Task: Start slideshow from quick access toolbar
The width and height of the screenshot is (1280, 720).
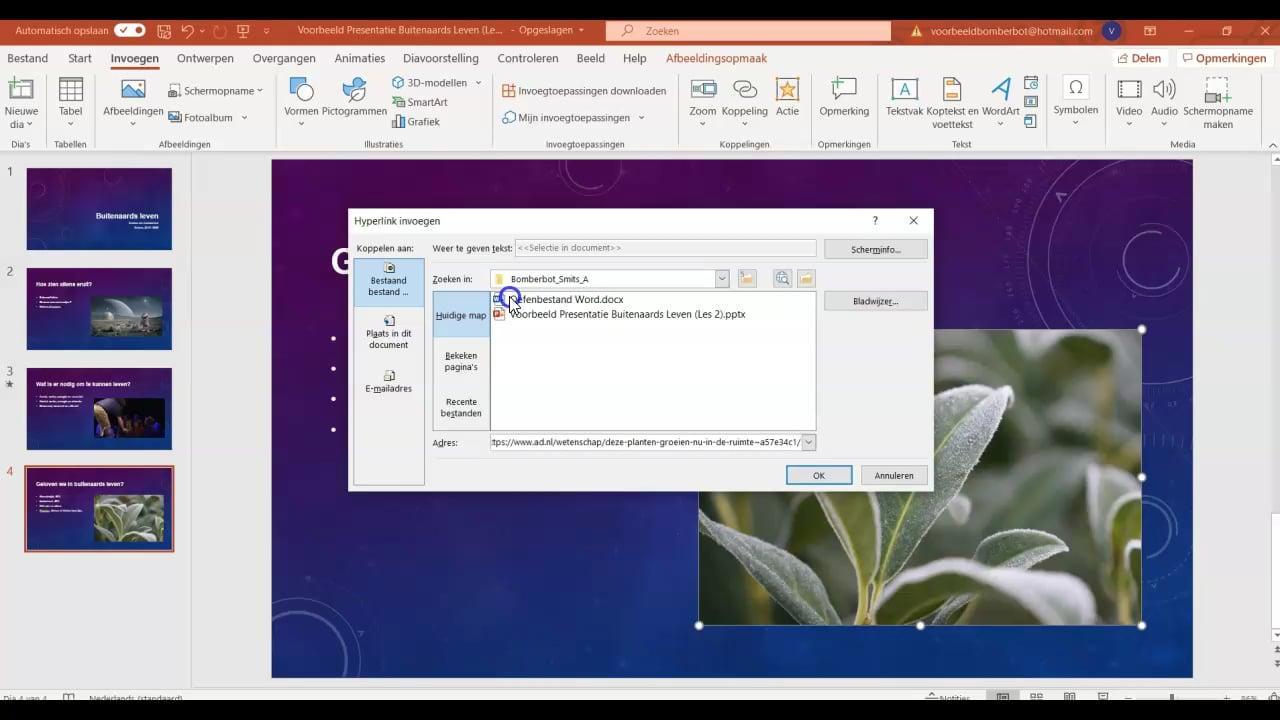Action: click(x=242, y=31)
